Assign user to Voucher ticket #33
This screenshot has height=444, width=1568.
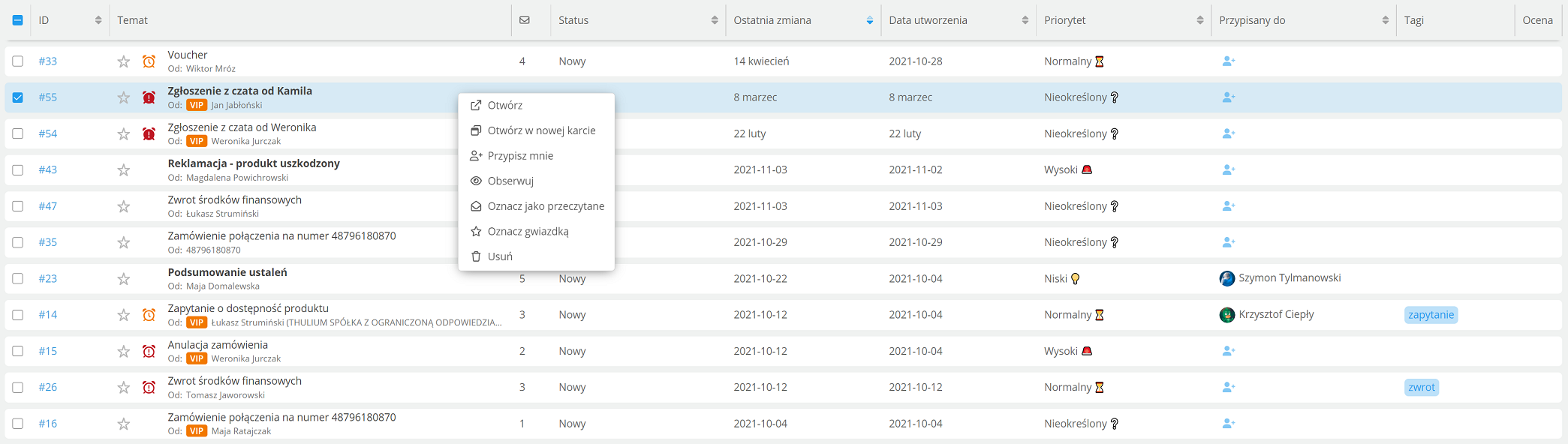(x=1229, y=61)
